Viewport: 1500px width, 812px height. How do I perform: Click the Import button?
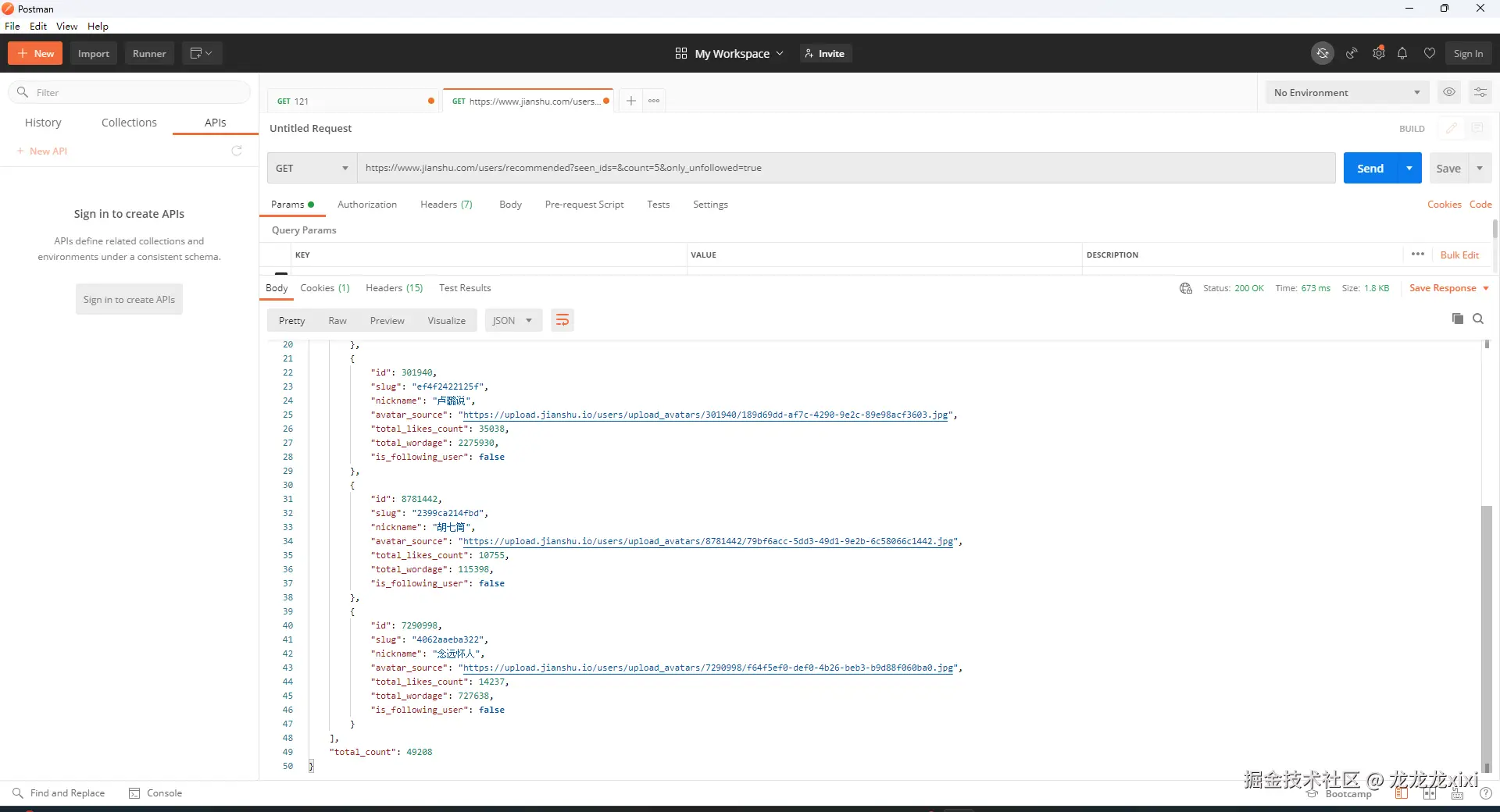pos(94,53)
